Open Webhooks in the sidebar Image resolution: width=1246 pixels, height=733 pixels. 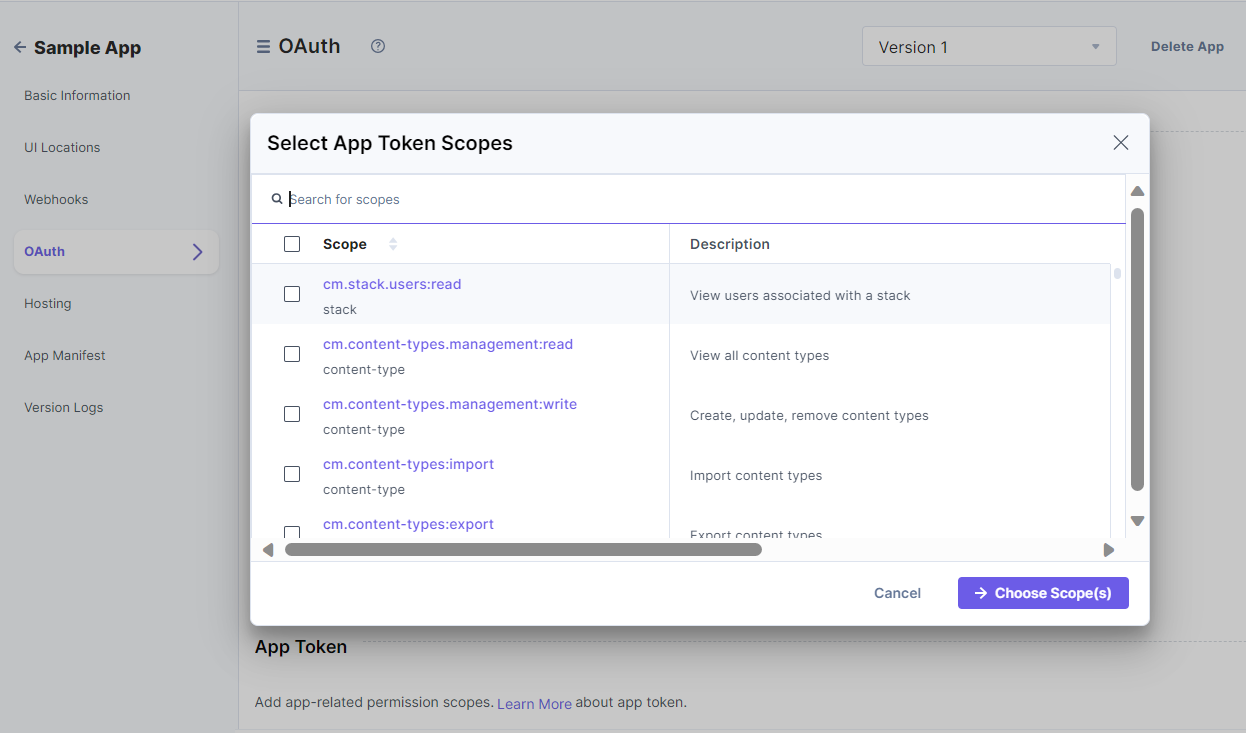(56, 200)
